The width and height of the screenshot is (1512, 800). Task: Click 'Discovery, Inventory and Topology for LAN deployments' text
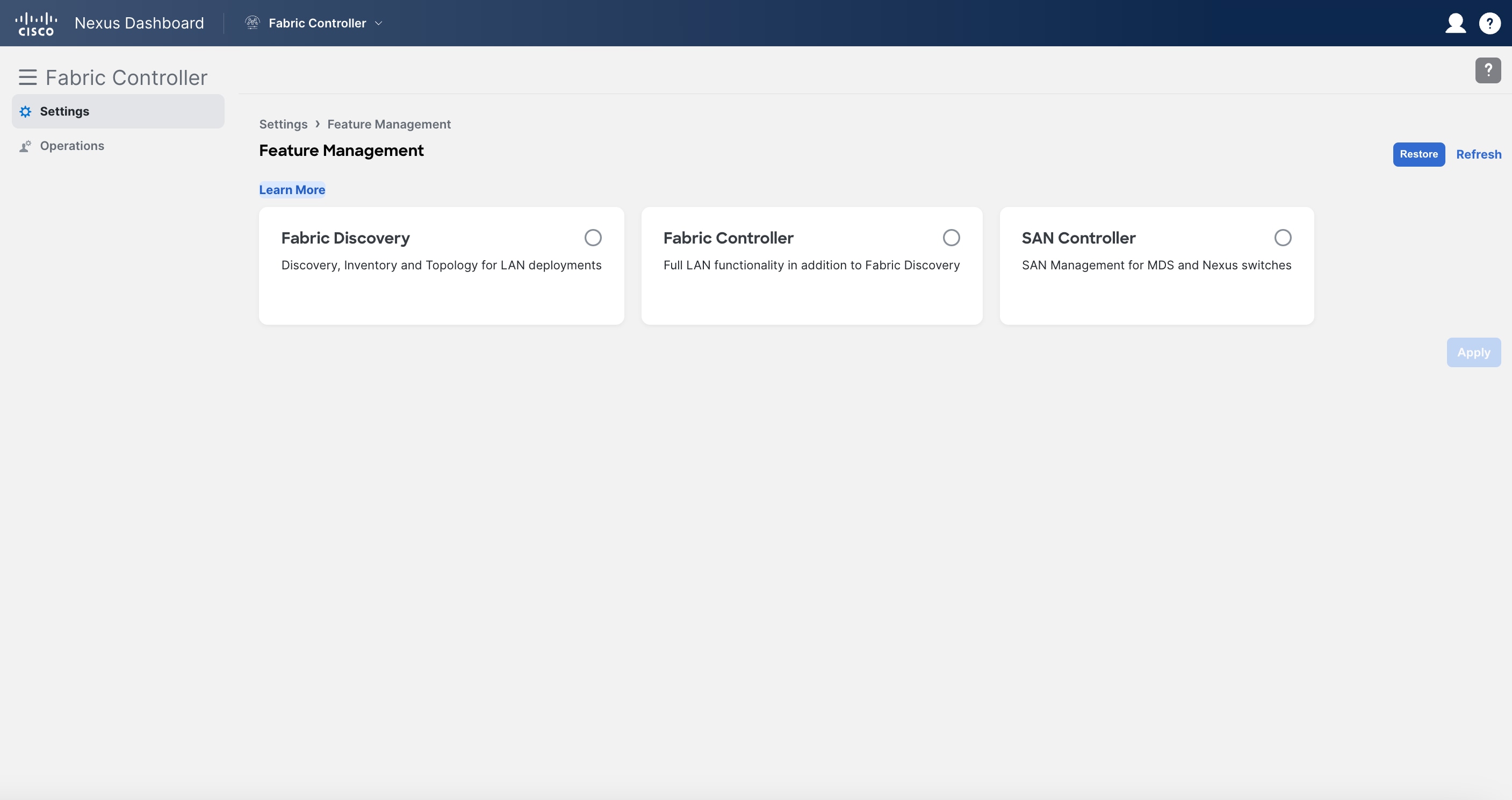coord(441,265)
